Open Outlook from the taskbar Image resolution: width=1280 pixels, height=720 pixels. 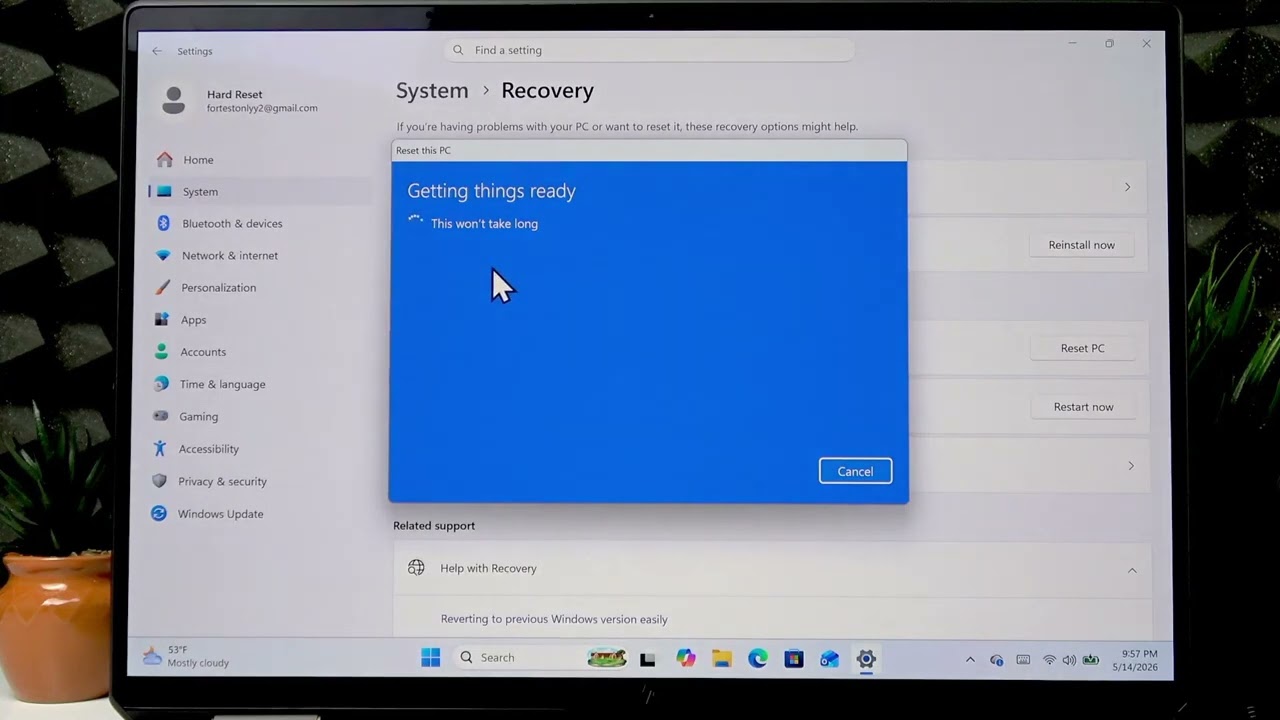coord(830,658)
